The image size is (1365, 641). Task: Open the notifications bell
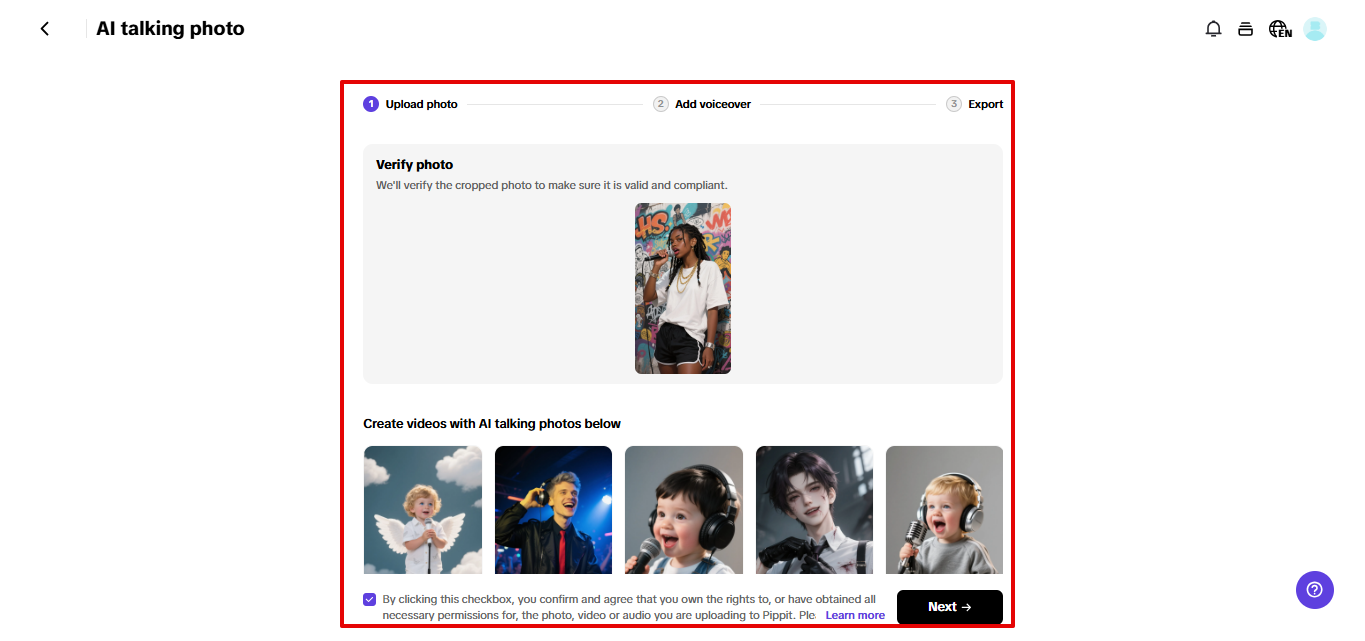[1213, 29]
